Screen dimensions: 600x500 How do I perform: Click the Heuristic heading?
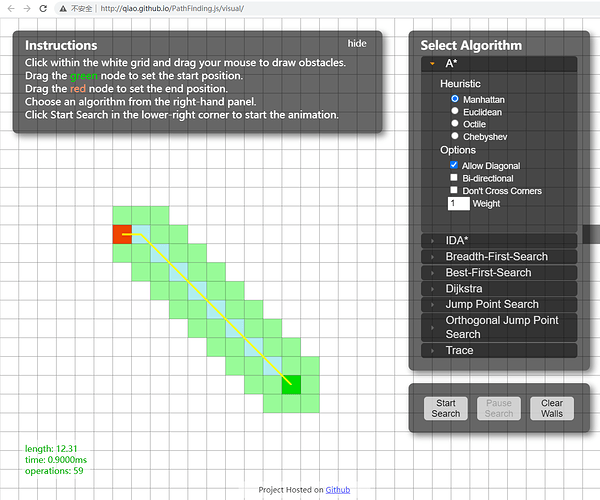click(460, 84)
